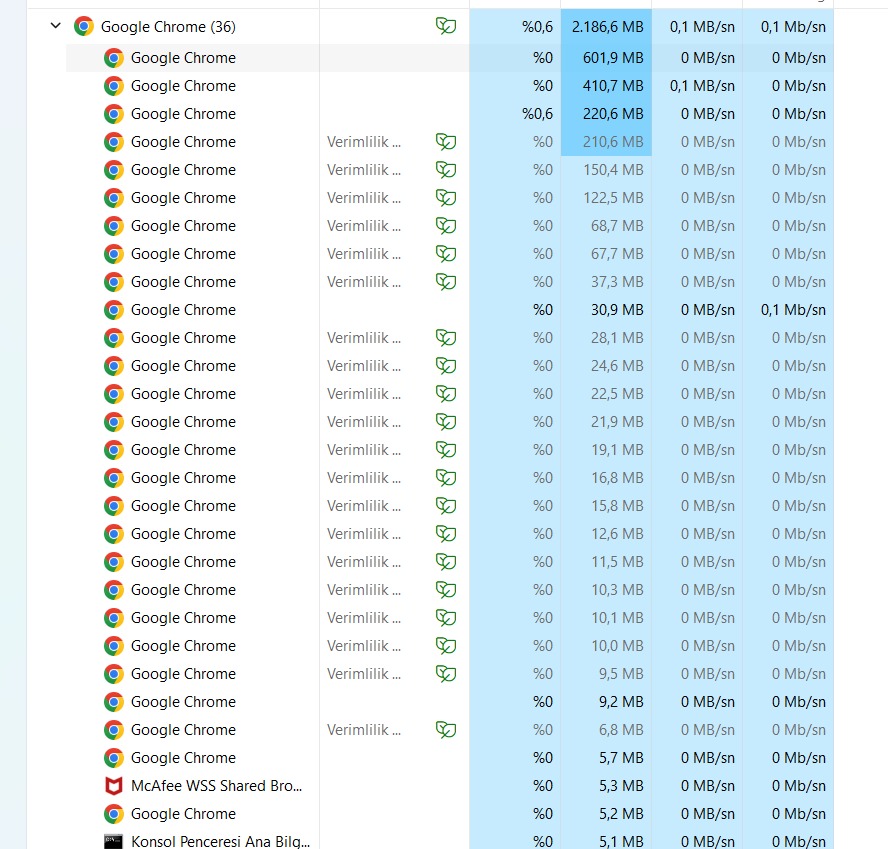Click the 9,2 MB memory value

click(x=621, y=702)
